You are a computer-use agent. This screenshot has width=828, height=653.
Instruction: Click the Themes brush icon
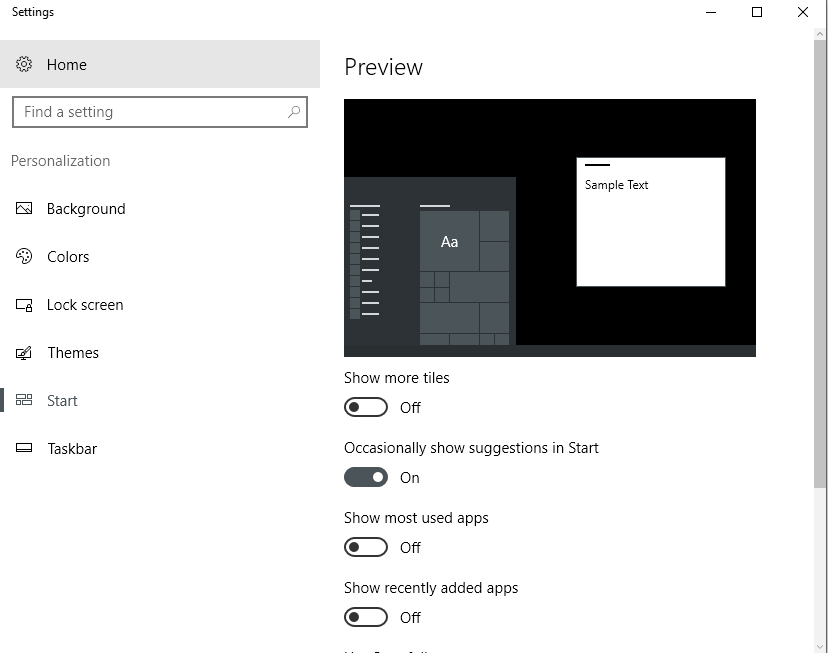click(24, 353)
